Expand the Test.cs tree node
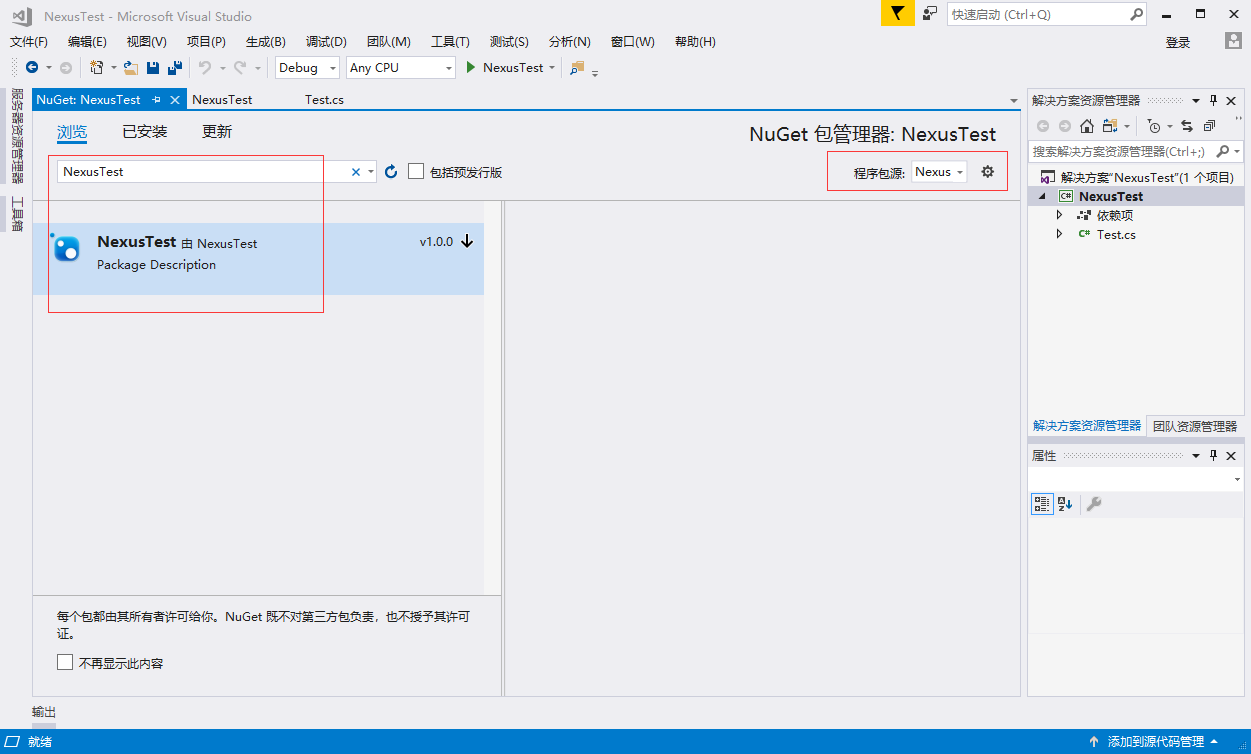 coord(1059,234)
